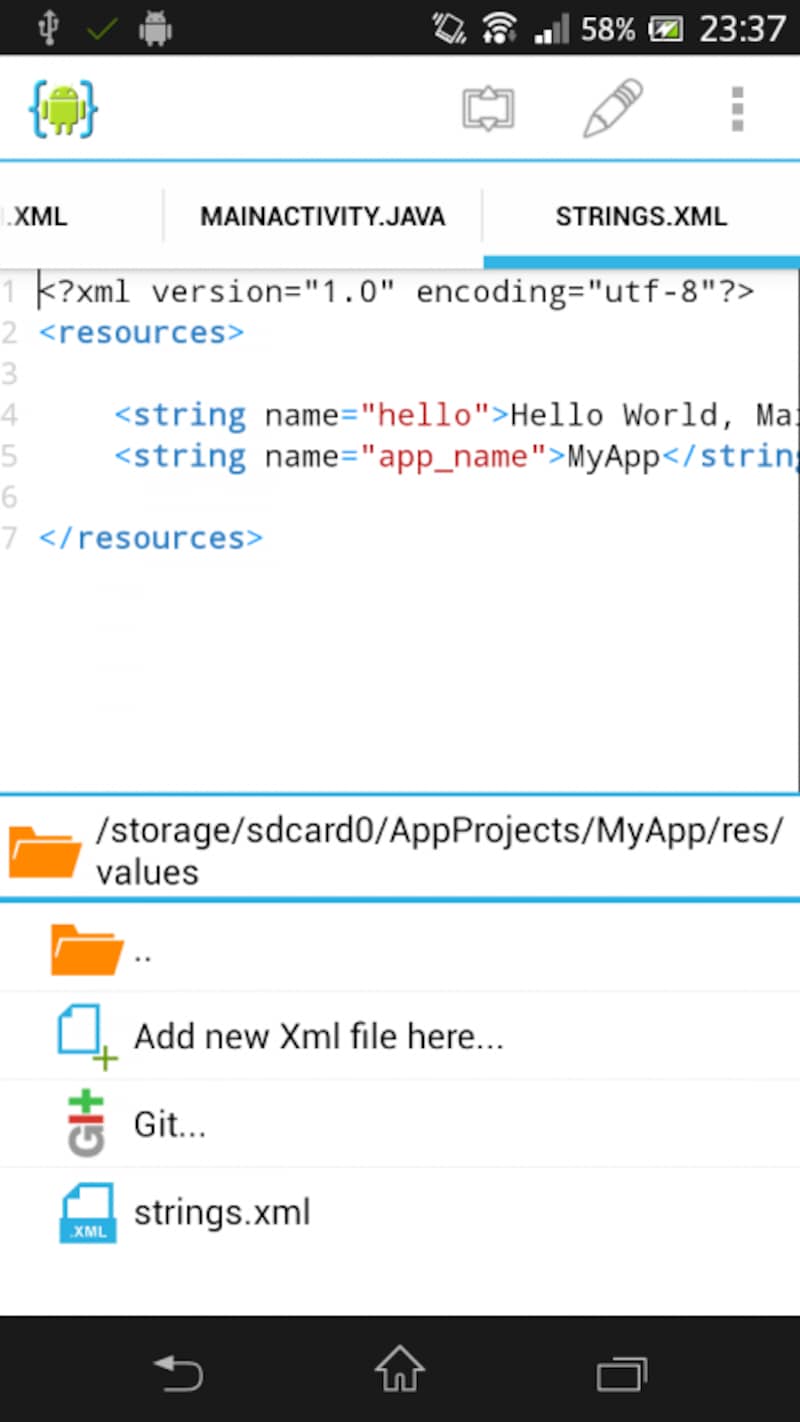800x1422 pixels.
Task: Open the three-dot overflow menu
Action: (x=737, y=108)
